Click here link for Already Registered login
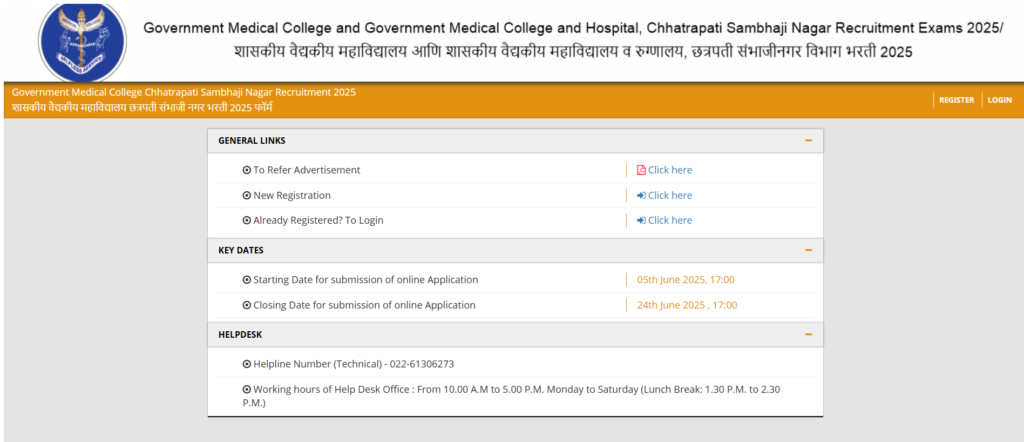Viewport: 1024px width, 442px height. click(669, 220)
